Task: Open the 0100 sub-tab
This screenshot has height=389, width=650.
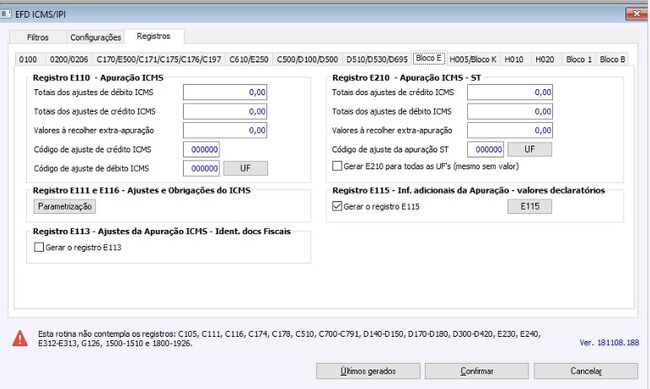Action: click(28, 59)
